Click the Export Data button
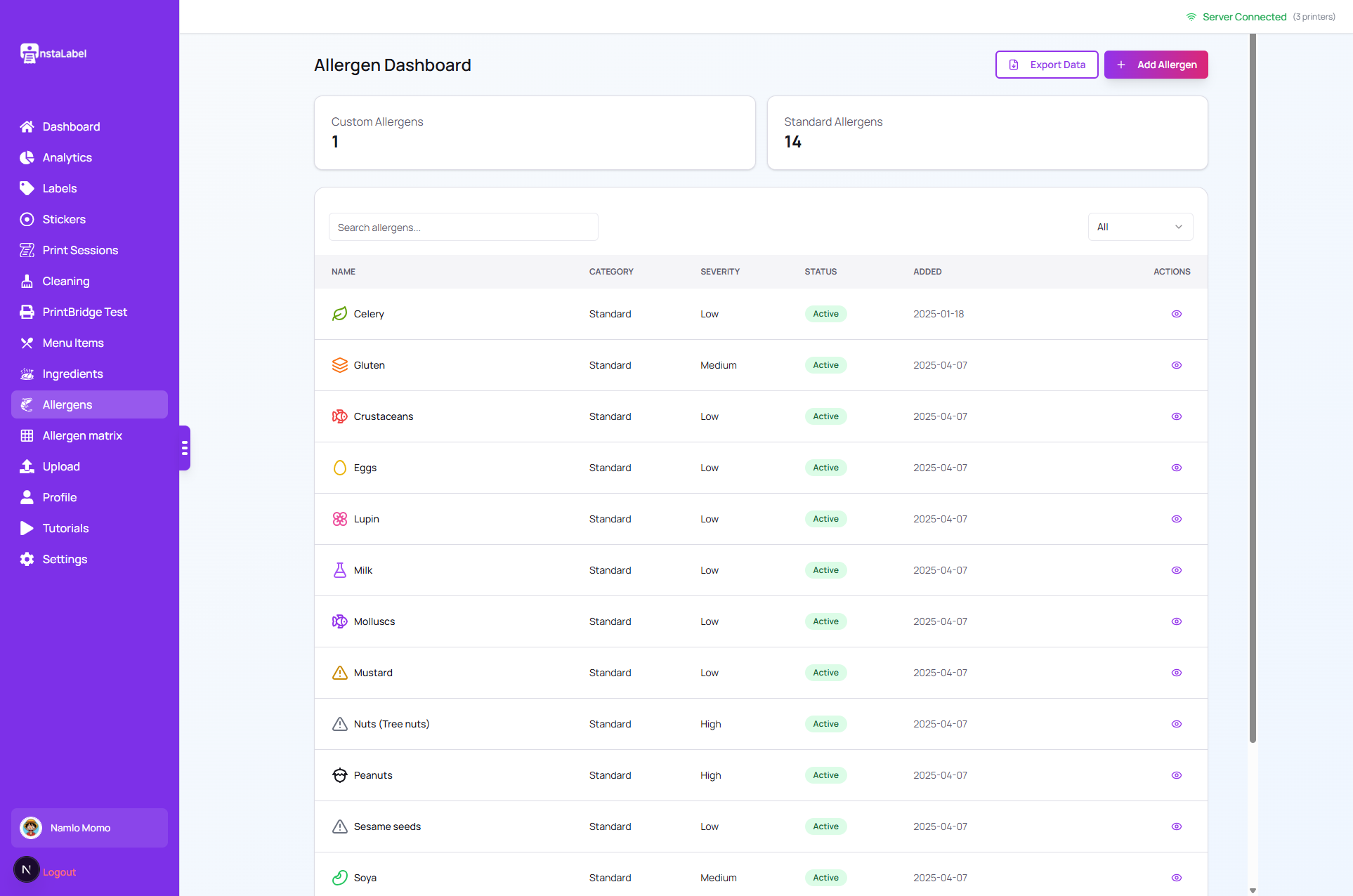Screen dimensions: 1353x896 1047,65
